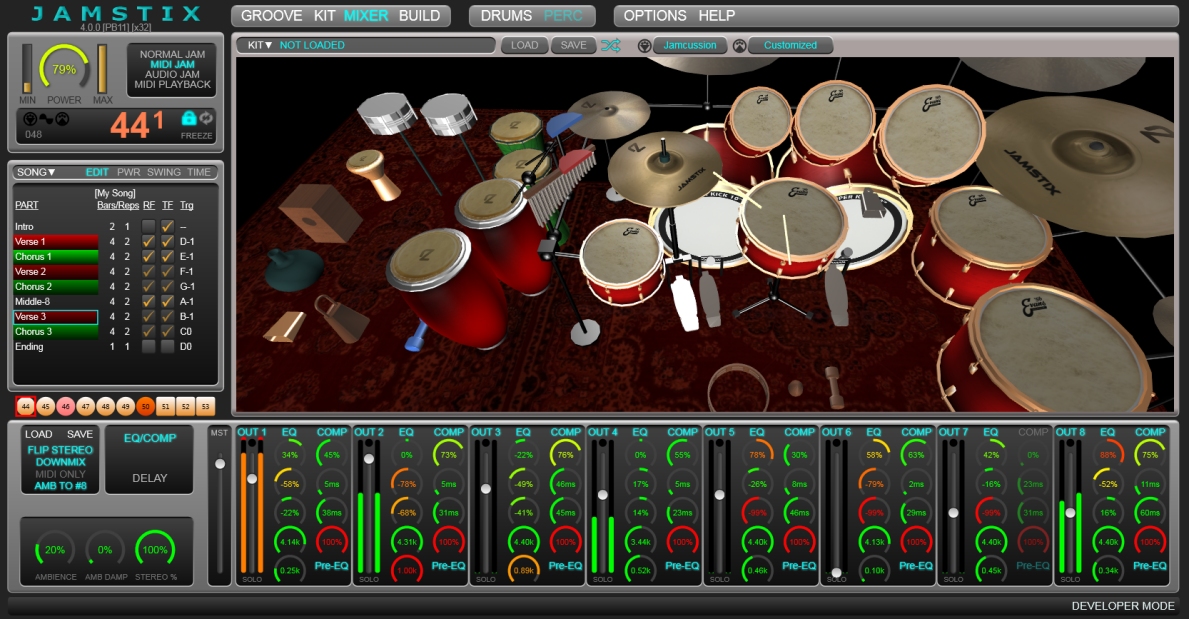Toggle RF checkbox for Ending
The image size is (1189, 619).
point(149,347)
